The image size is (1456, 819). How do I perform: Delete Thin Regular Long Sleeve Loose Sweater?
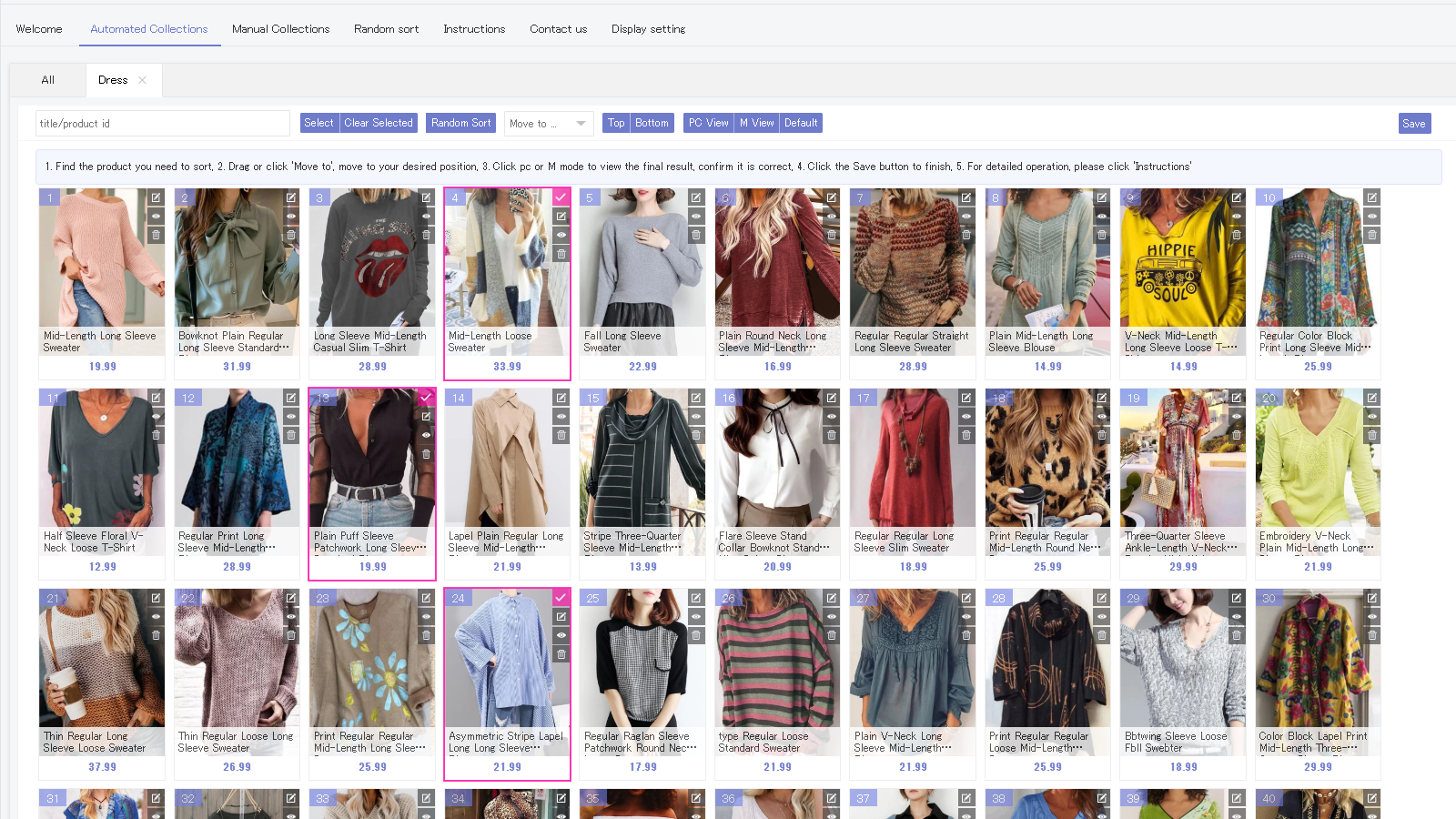coord(156,635)
